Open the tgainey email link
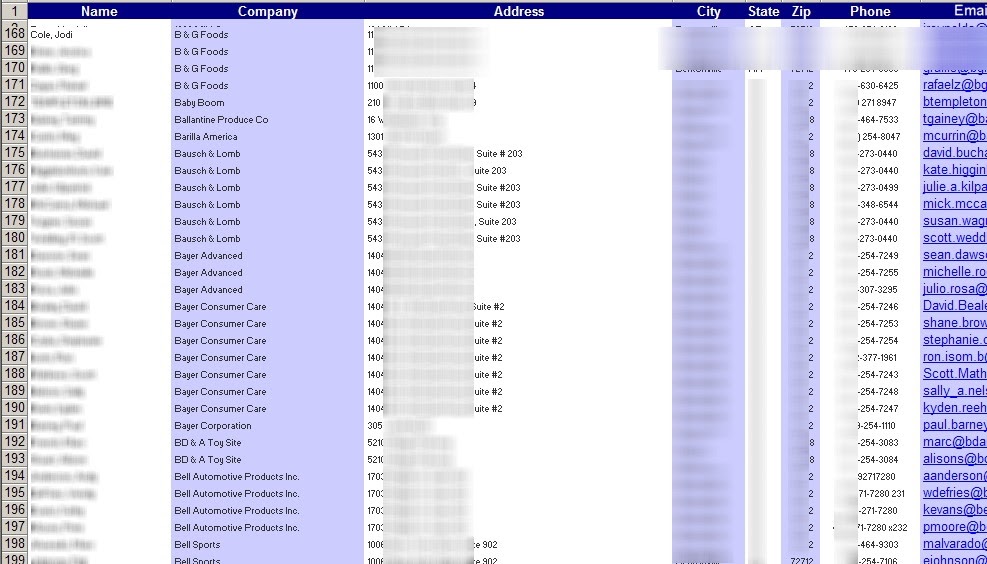Image resolution: width=987 pixels, height=564 pixels. (954, 120)
